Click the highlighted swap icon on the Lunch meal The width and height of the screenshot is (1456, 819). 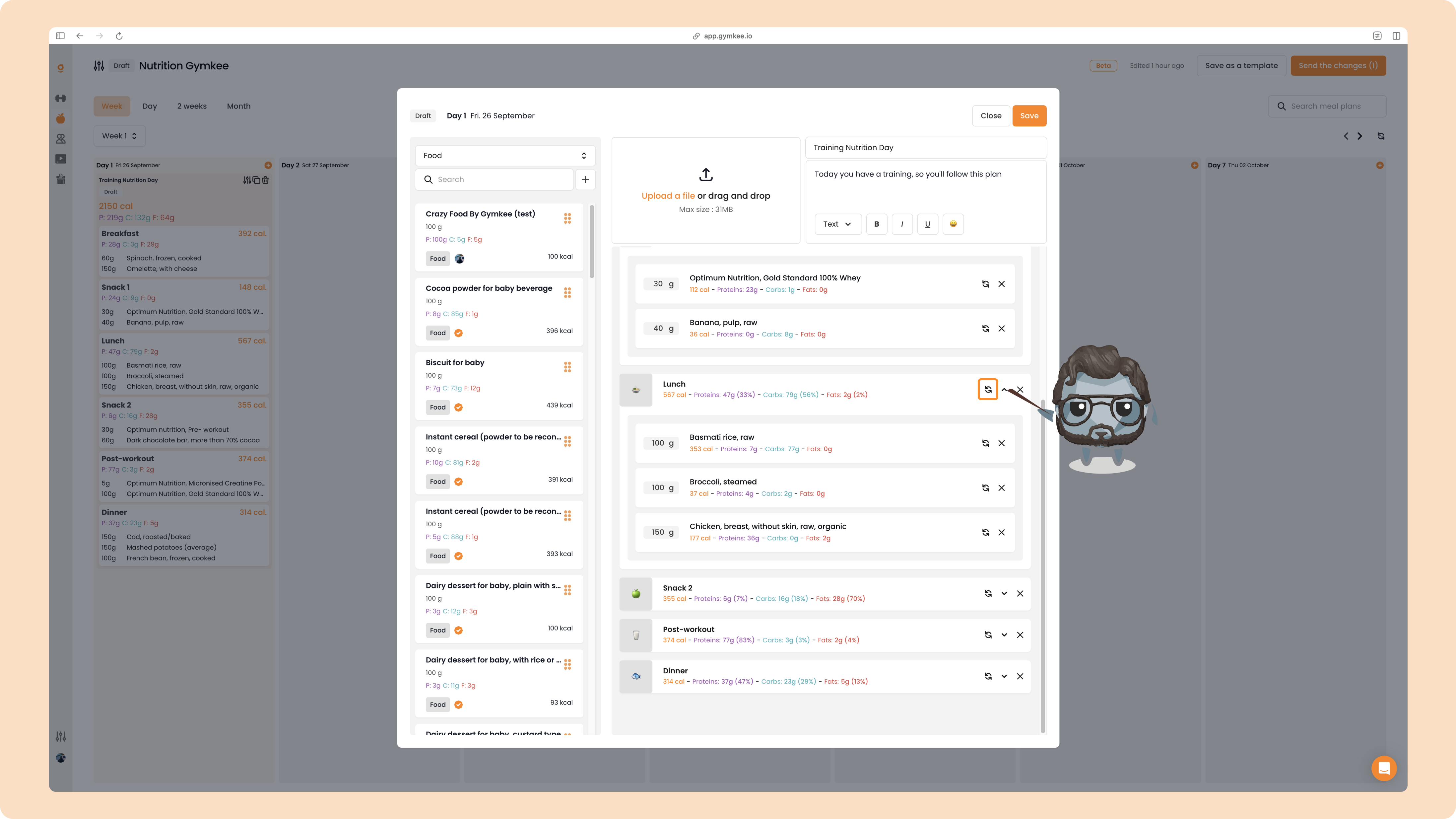tap(988, 390)
